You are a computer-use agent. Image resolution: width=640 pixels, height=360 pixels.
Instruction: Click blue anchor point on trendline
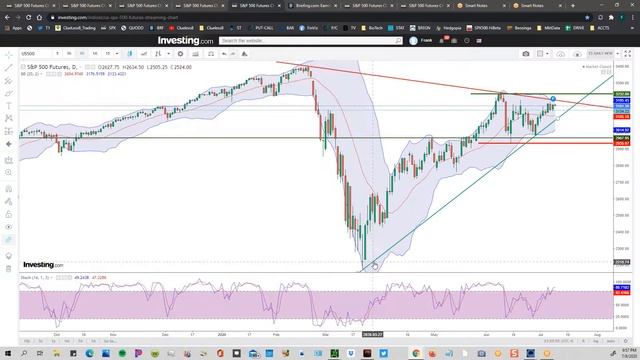(553, 99)
